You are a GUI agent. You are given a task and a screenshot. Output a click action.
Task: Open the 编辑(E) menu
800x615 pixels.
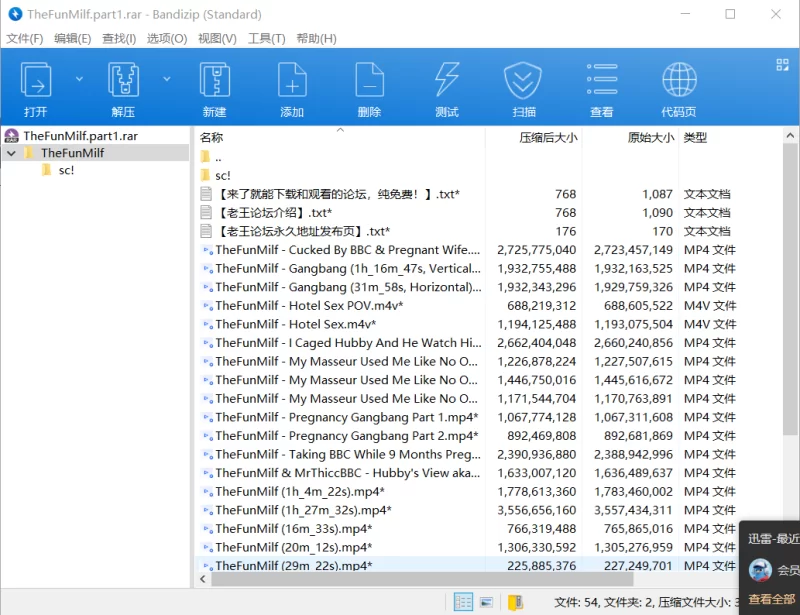click(x=72, y=39)
